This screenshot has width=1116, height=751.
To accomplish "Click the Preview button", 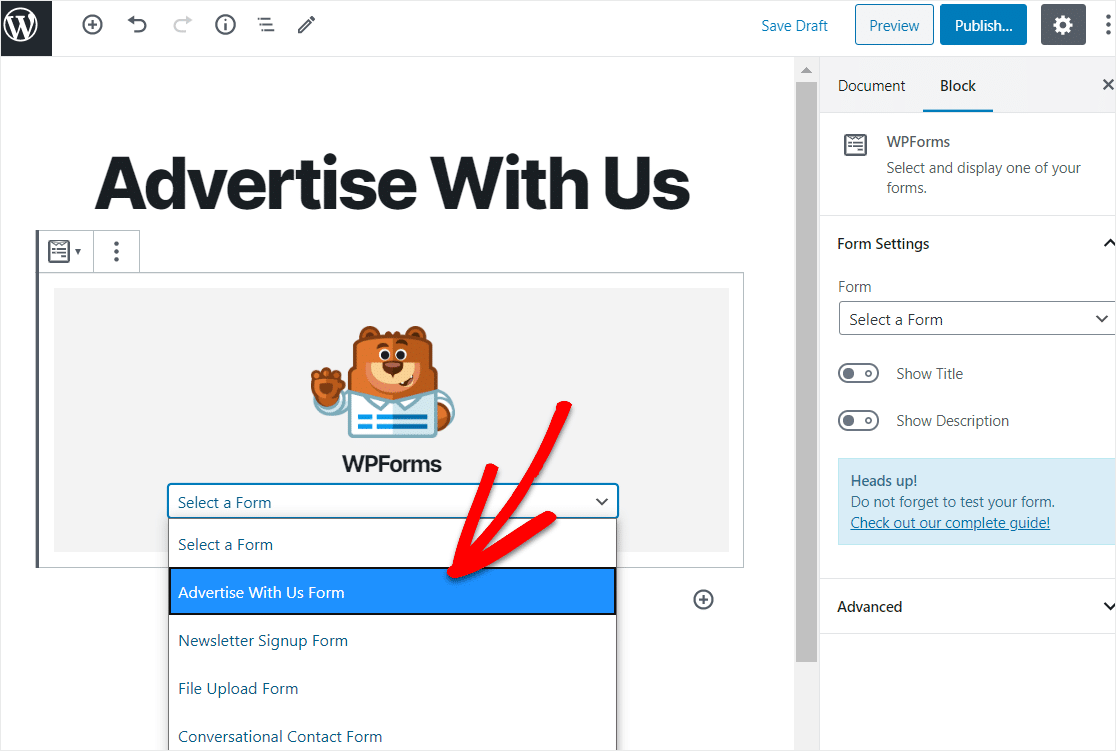I will point(894,26).
